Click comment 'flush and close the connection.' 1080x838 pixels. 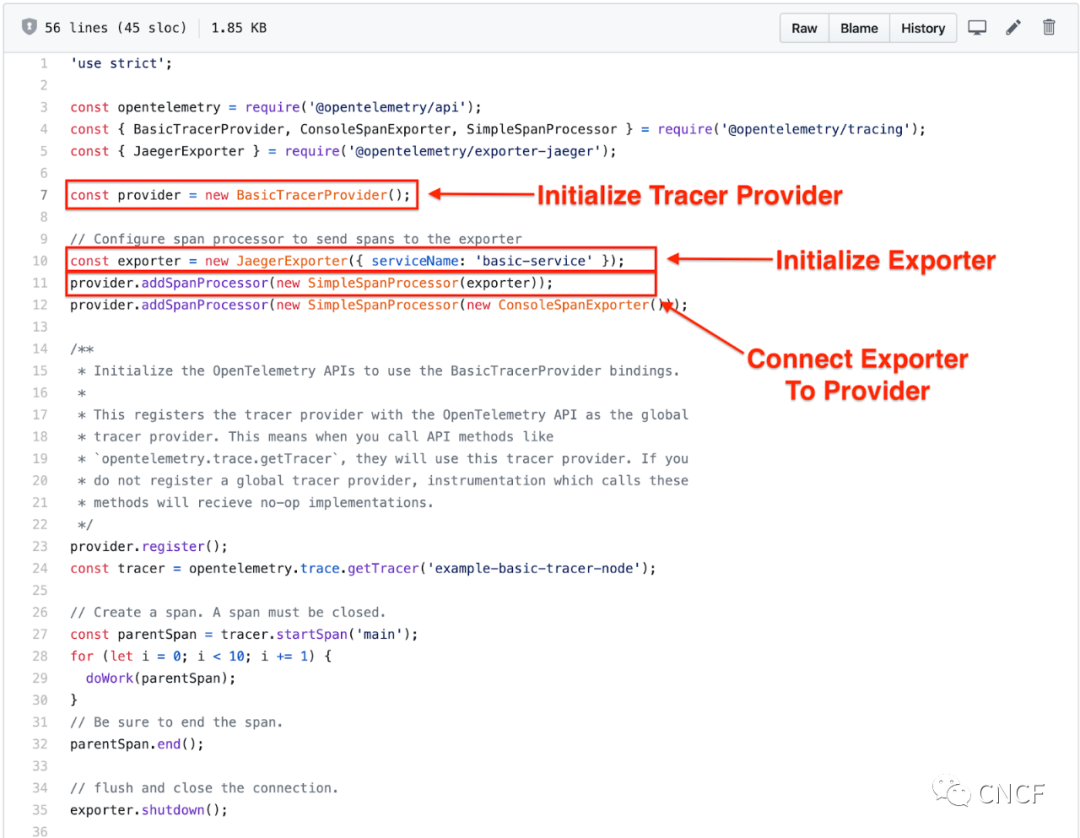(204, 788)
